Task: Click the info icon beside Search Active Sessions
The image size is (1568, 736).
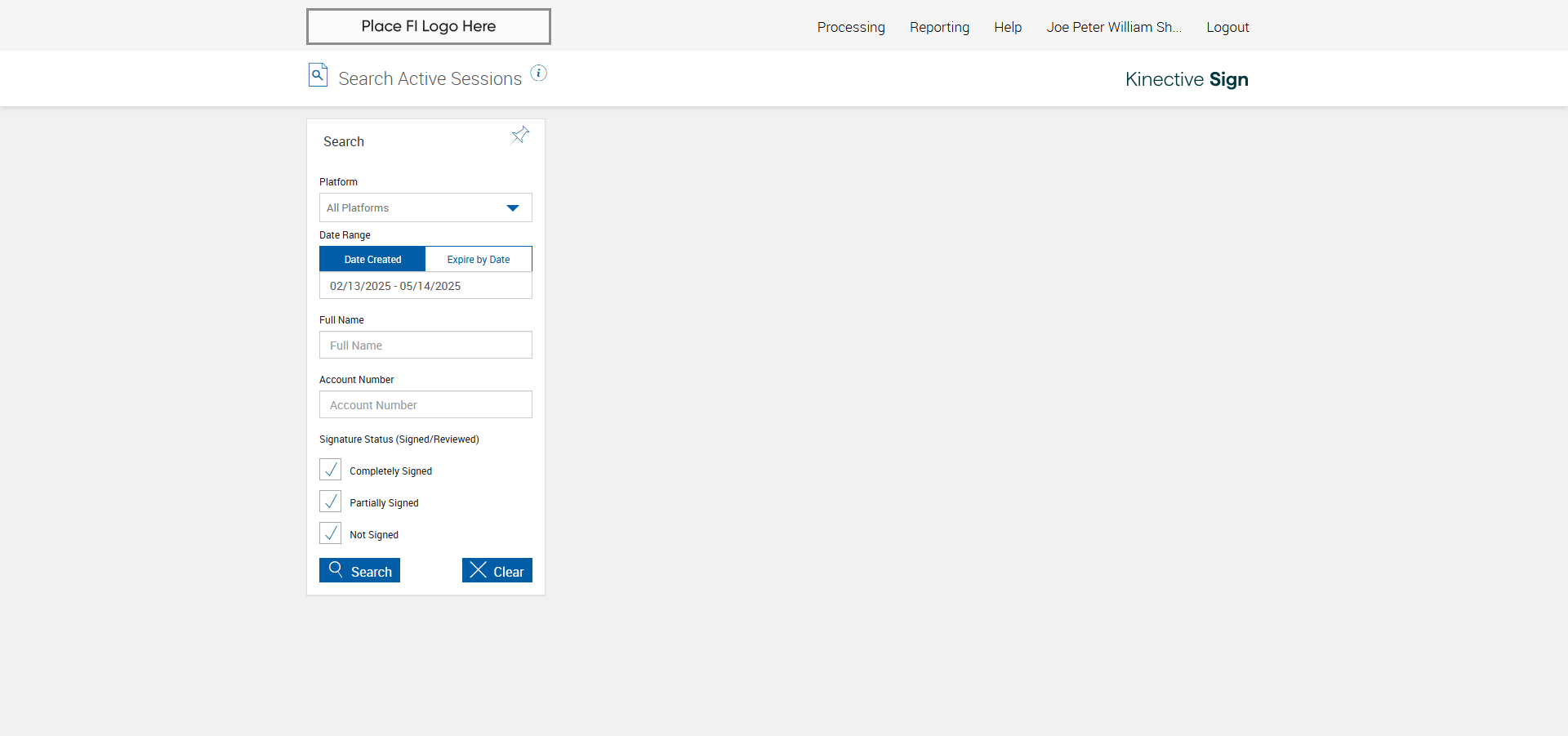Action: point(539,73)
